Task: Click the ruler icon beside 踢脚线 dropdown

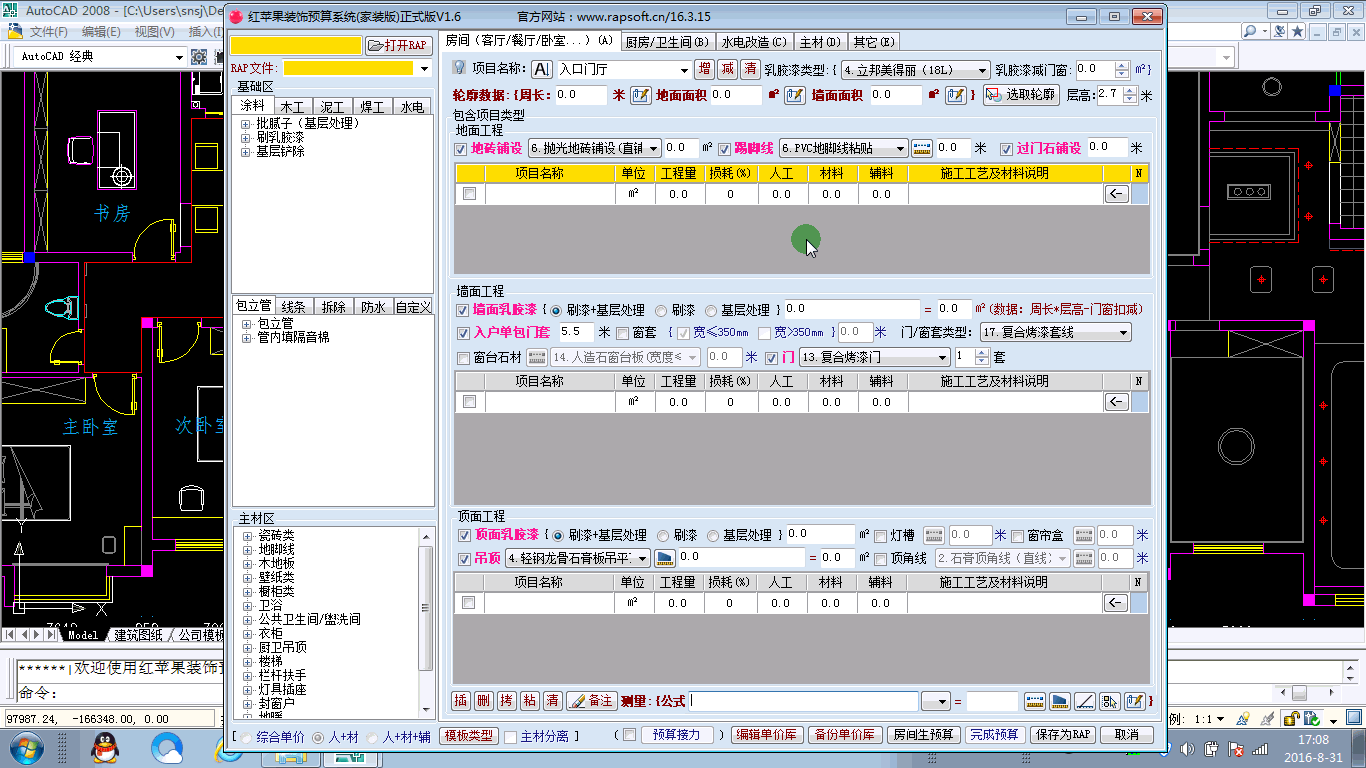Action: point(922,148)
